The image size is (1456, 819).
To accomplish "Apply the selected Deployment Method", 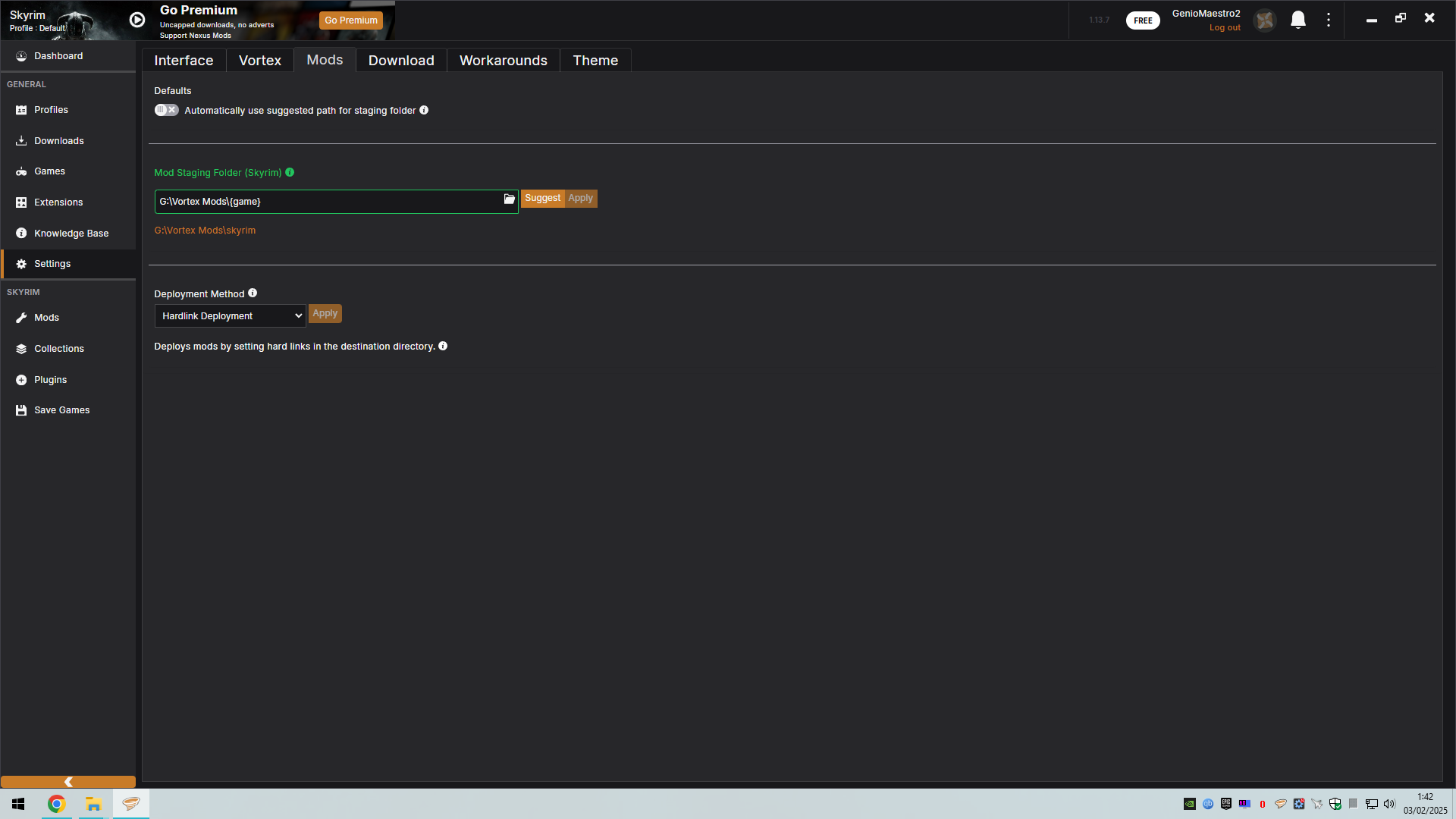I will point(325,314).
